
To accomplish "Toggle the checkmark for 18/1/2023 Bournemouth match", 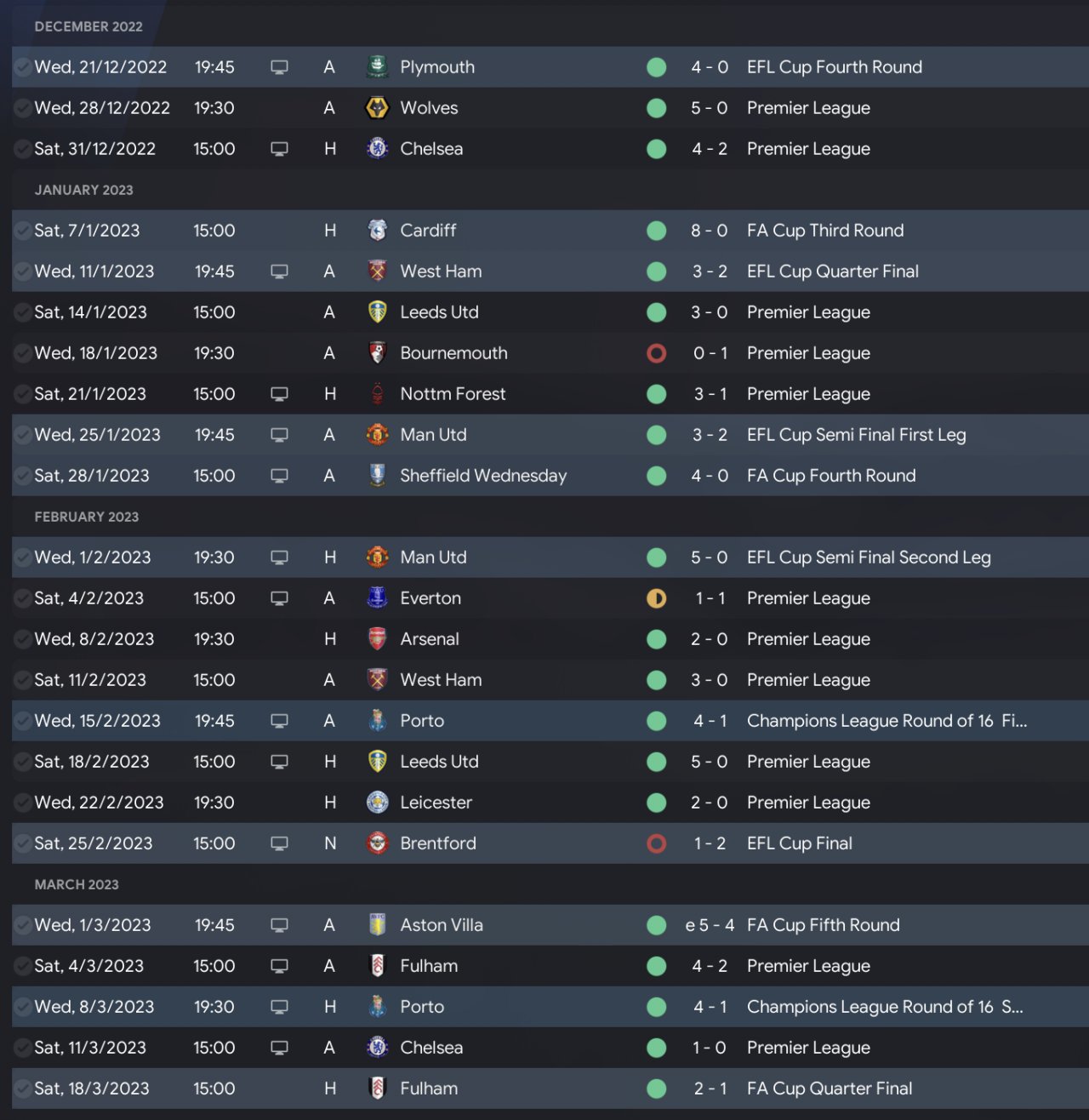I will coord(23,353).
